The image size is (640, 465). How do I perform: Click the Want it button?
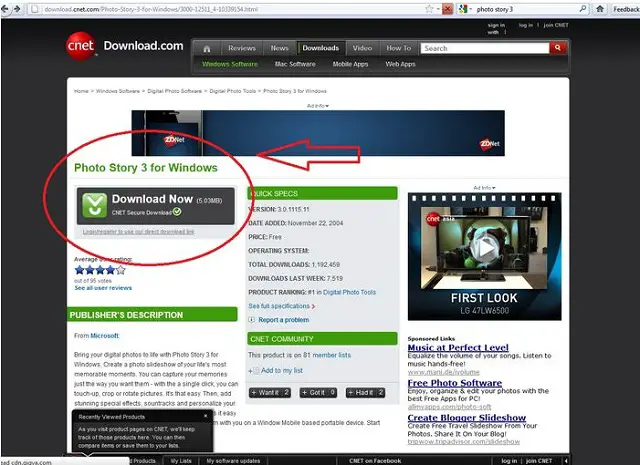[x=270, y=393]
